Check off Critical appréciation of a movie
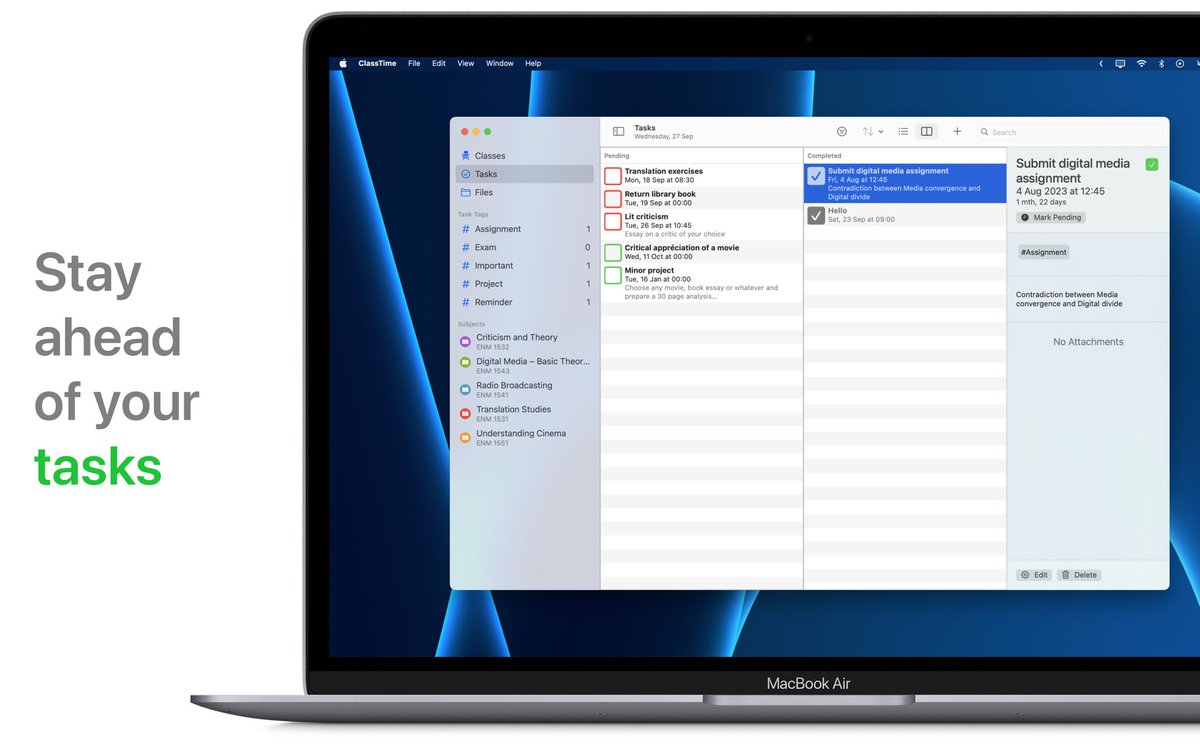The height and width of the screenshot is (750, 1200). coord(613,252)
